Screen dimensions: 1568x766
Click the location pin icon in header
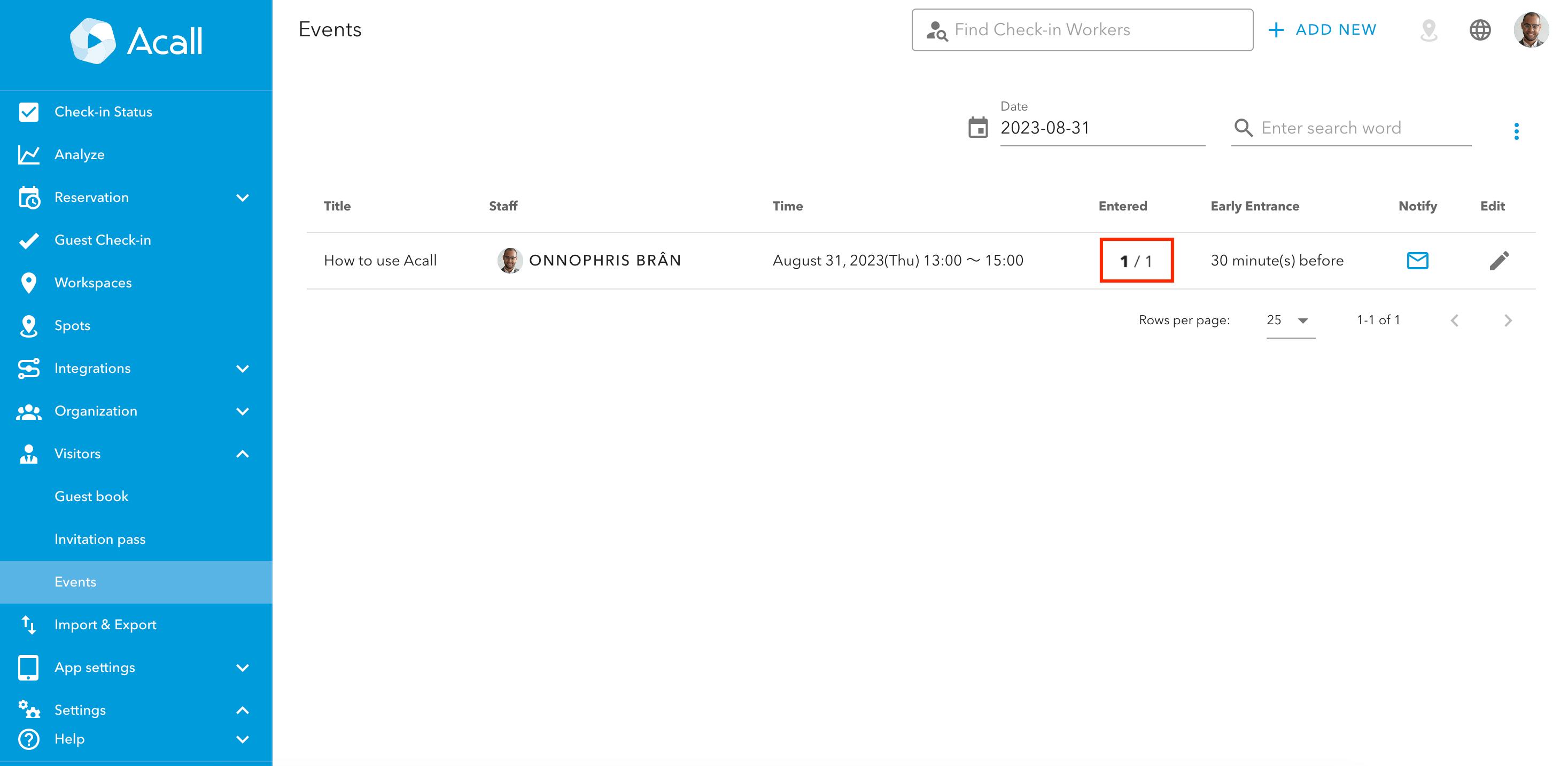[x=1429, y=30]
